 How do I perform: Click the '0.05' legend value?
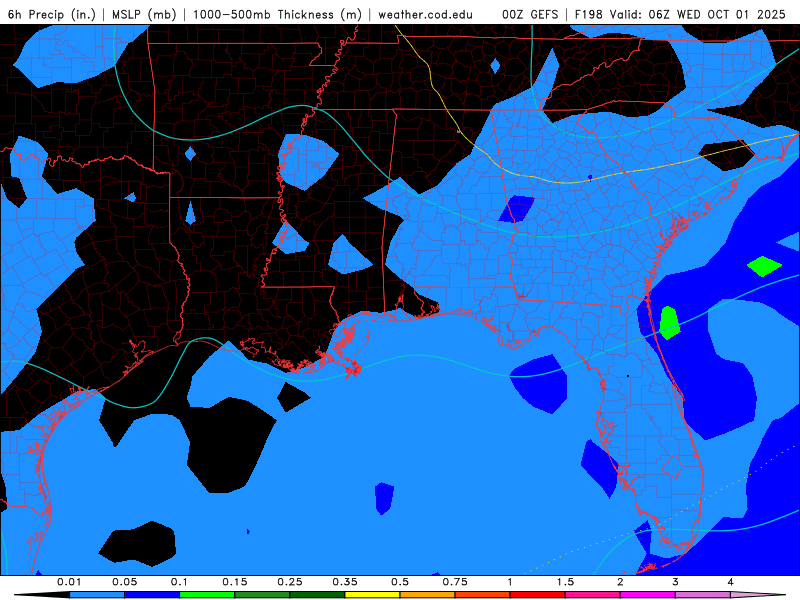point(124,582)
